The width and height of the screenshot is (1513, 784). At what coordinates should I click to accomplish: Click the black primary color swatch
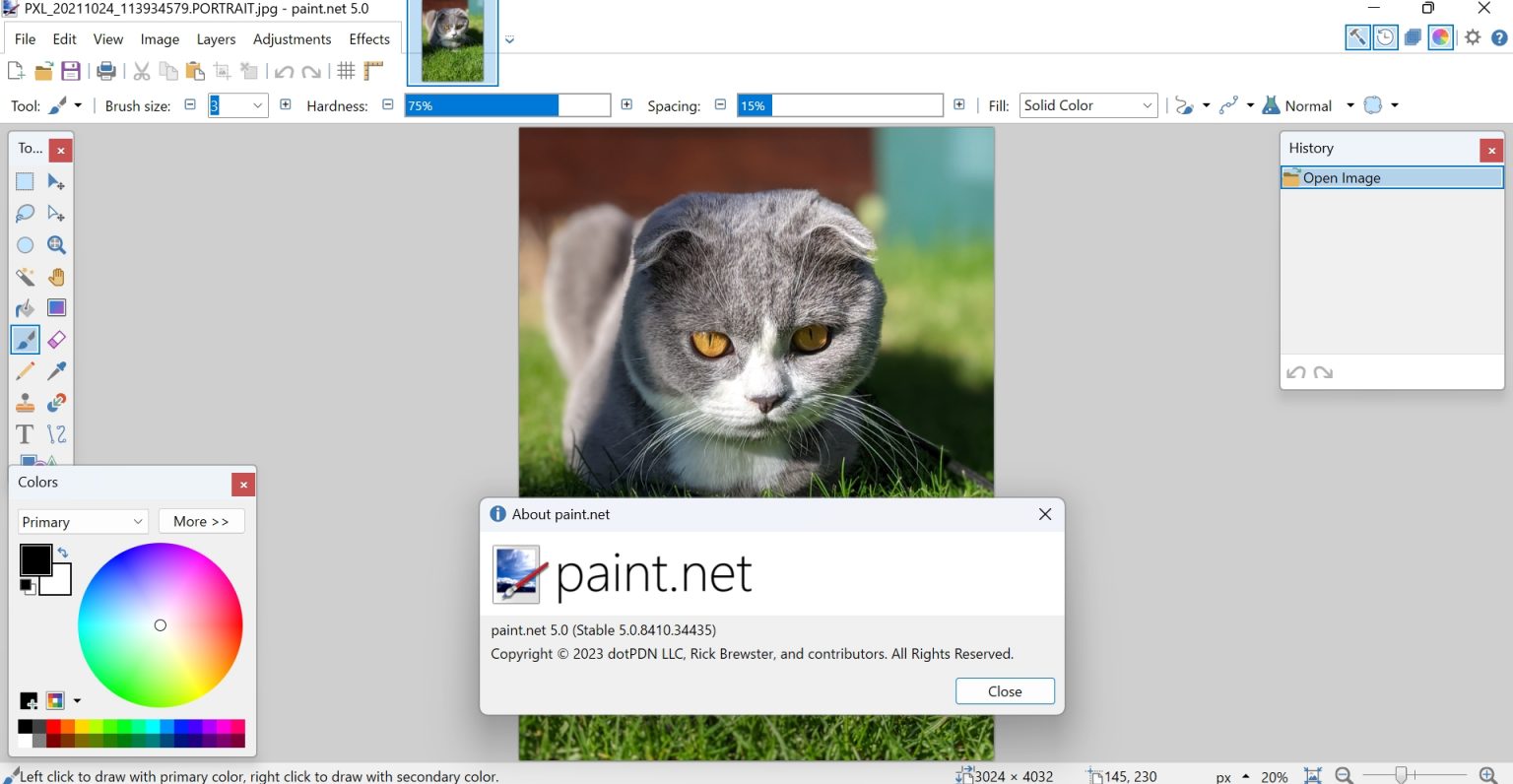pyautogui.click(x=35, y=559)
